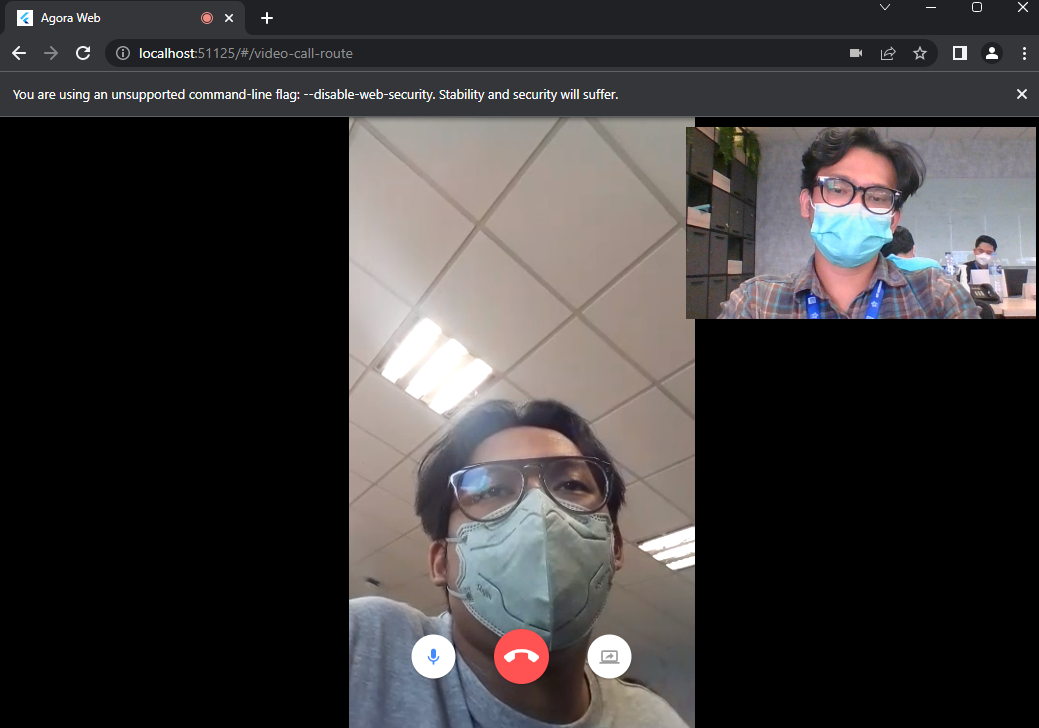Open the share icon in the toolbar

click(x=888, y=53)
